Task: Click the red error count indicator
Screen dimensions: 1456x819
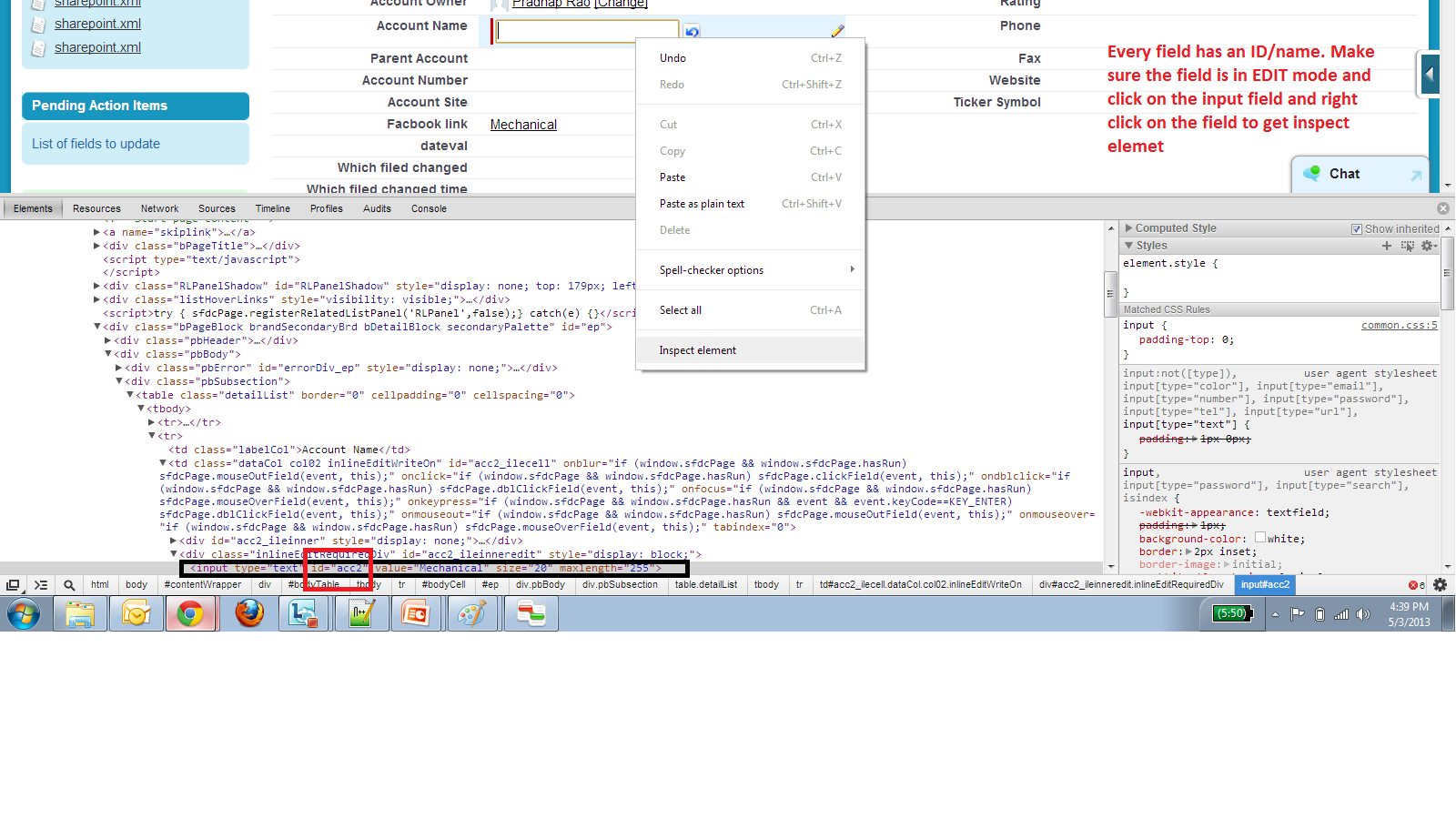Action: pyautogui.click(x=1417, y=585)
